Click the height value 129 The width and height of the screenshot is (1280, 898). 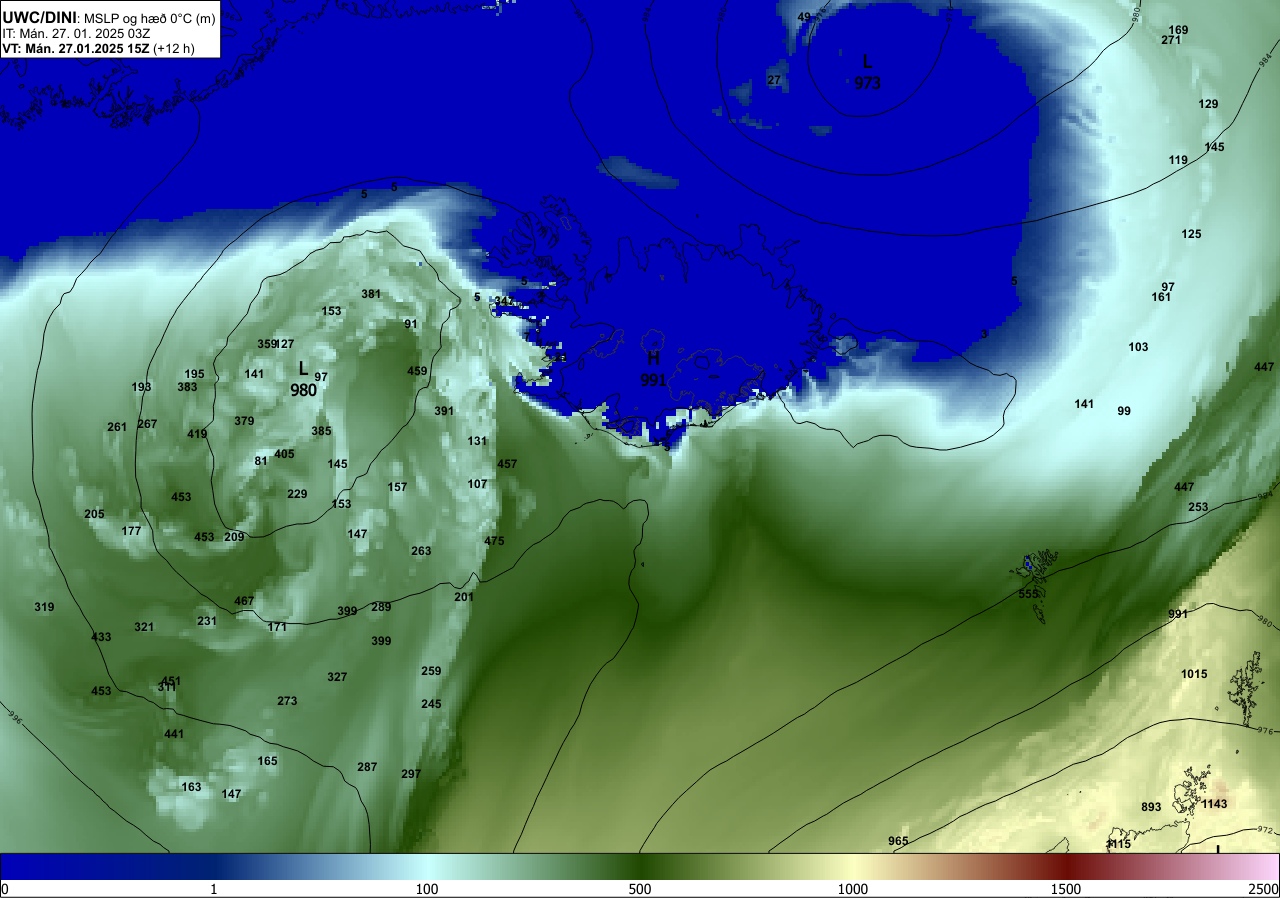pyautogui.click(x=1208, y=104)
